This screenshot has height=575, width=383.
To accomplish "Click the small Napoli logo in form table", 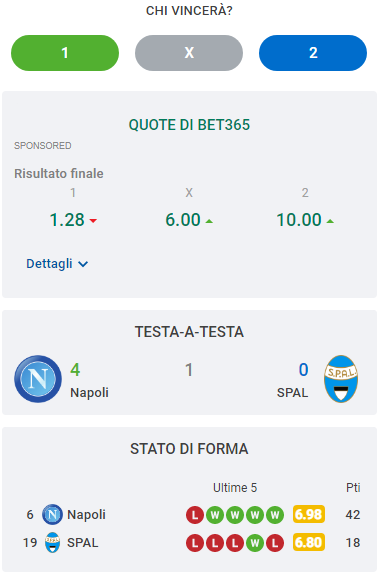I will [x=52, y=514].
